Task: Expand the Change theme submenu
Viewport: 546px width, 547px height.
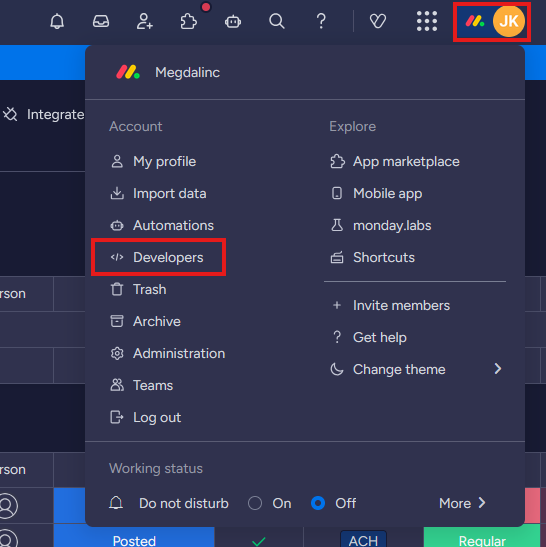Action: click(415, 369)
